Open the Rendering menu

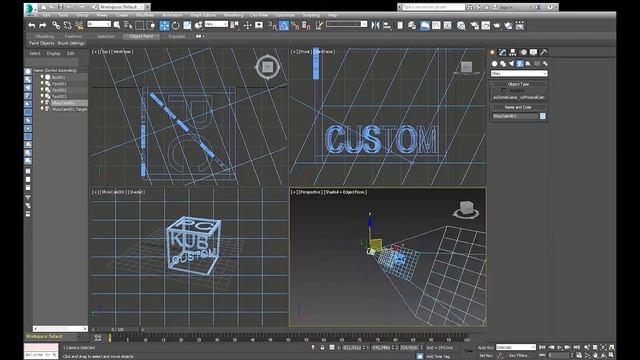233,15
